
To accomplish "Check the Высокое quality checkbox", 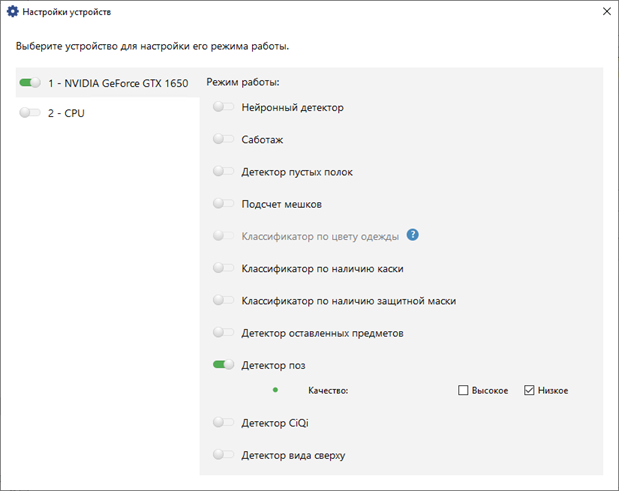I will [464, 390].
